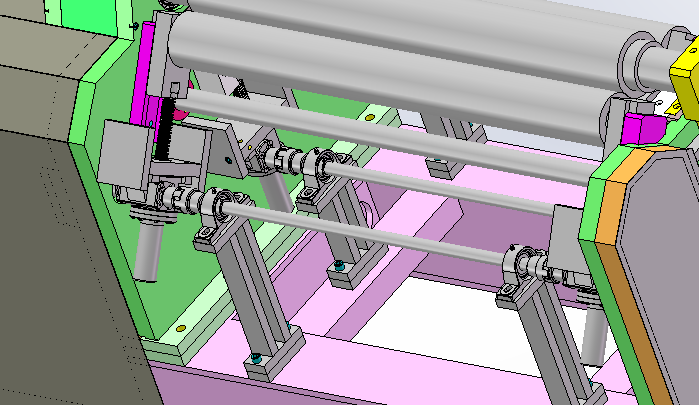Screen dimensions: 699x405
Task: Select the yellow hole in the lower green bar
Action: (181, 329)
